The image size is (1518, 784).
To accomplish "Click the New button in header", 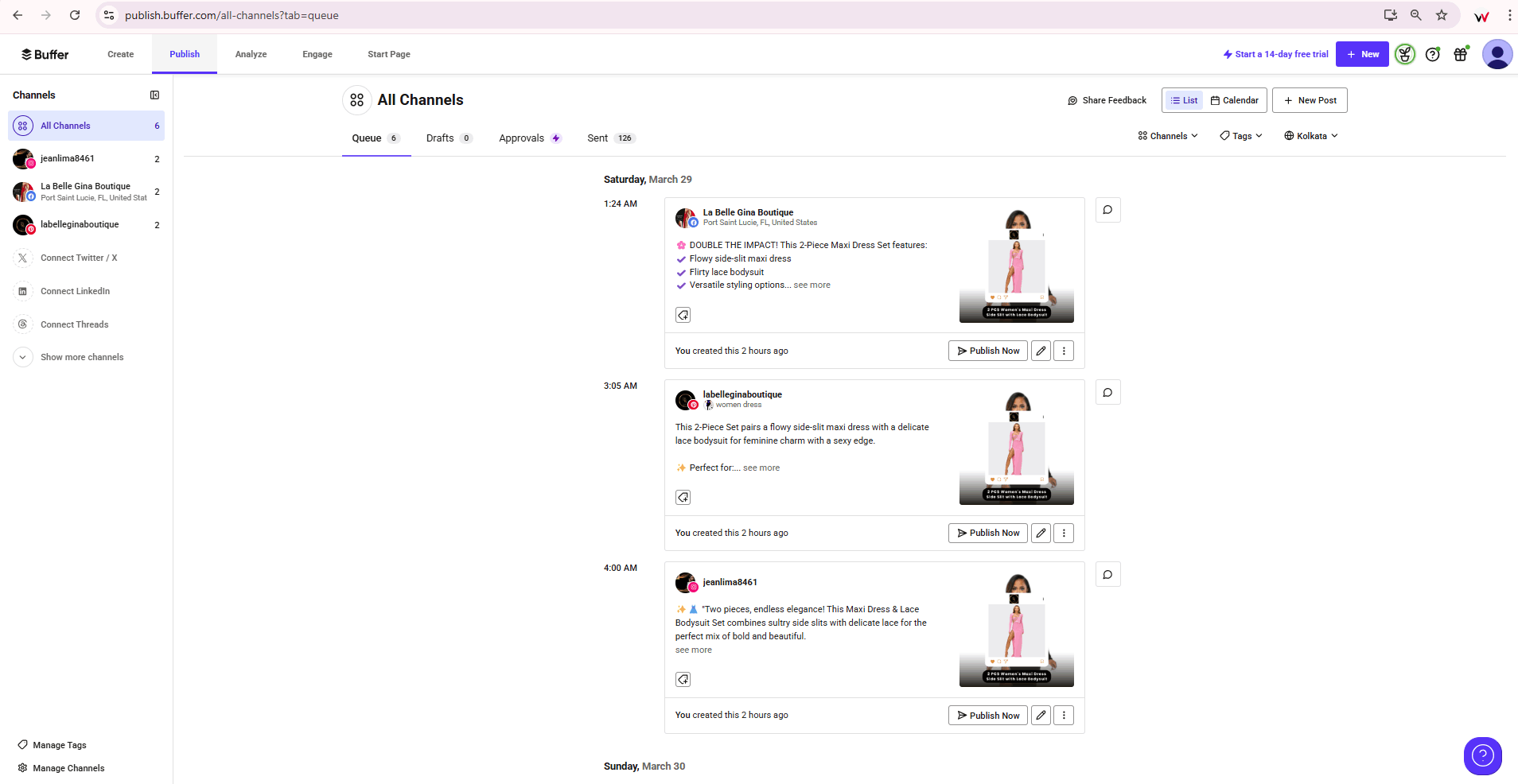I will [1362, 54].
